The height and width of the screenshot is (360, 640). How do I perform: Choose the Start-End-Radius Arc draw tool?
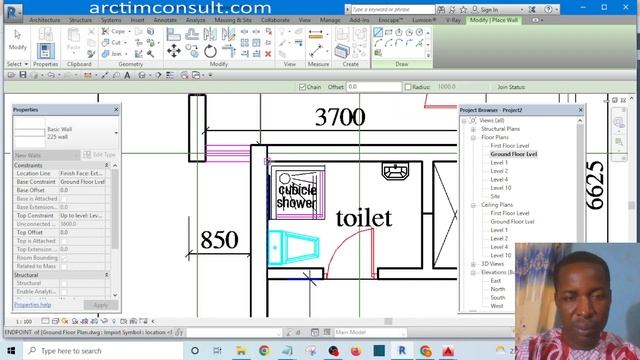[378, 42]
